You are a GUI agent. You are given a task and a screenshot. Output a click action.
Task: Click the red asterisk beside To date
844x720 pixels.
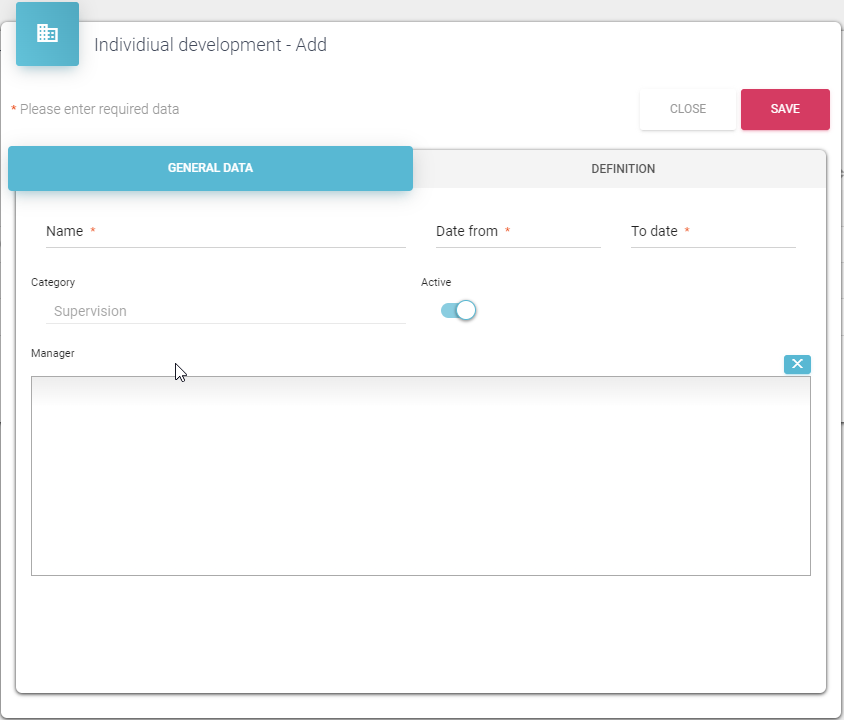687,231
